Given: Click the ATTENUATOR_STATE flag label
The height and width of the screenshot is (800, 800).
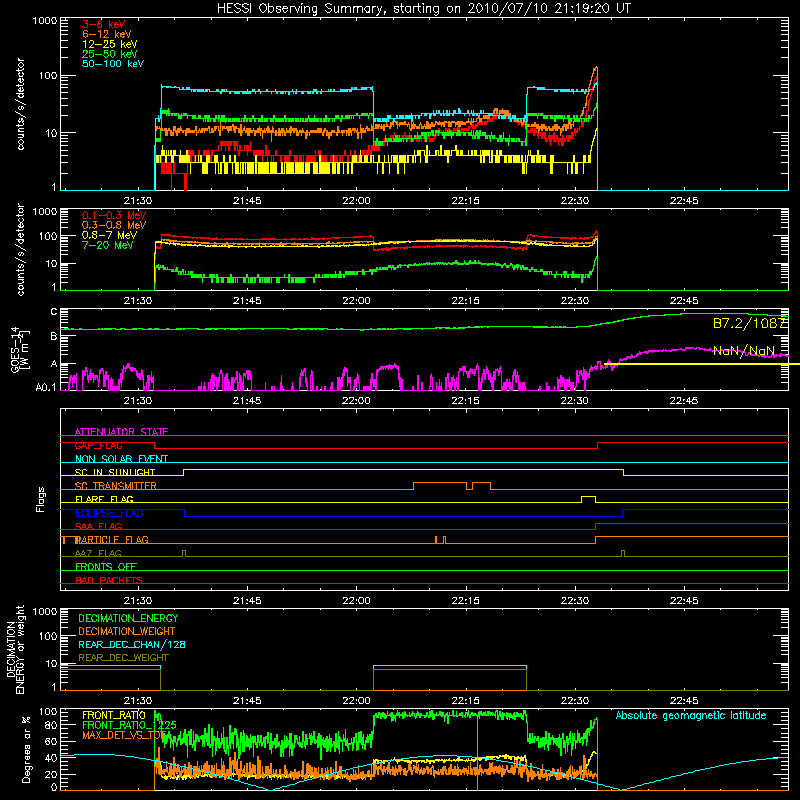Looking at the screenshot, I should click(121, 432).
